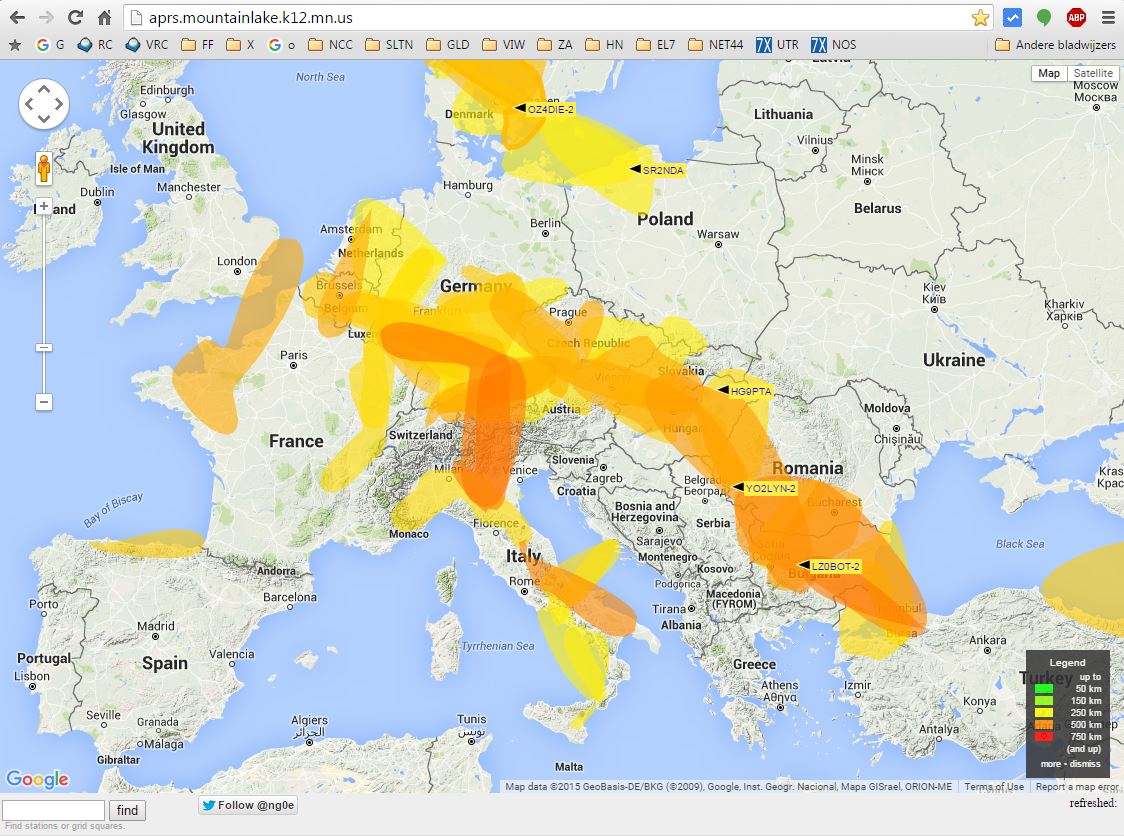
Task: Open the VRC bookmark
Action: pos(147,44)
